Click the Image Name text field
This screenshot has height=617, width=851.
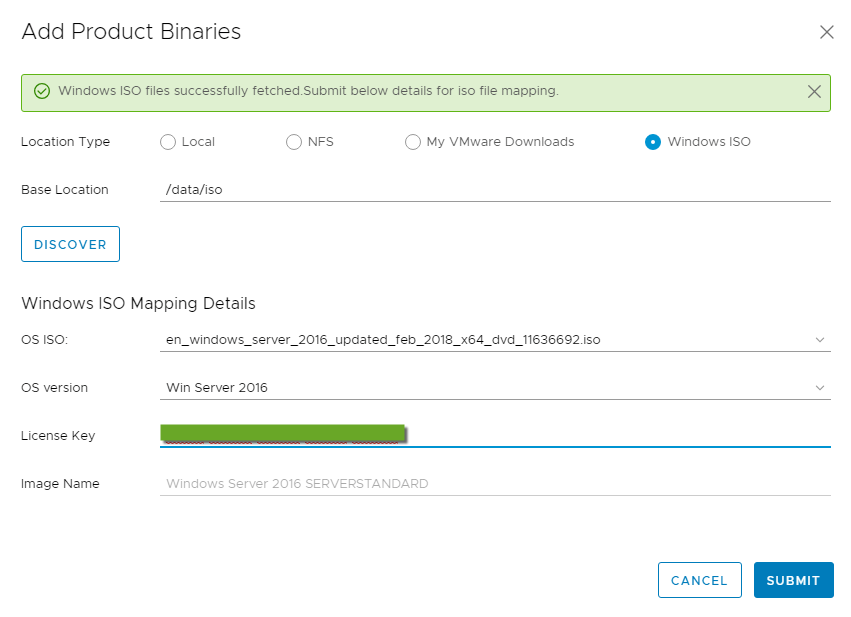pyautogui.click(x=494, y=484)
